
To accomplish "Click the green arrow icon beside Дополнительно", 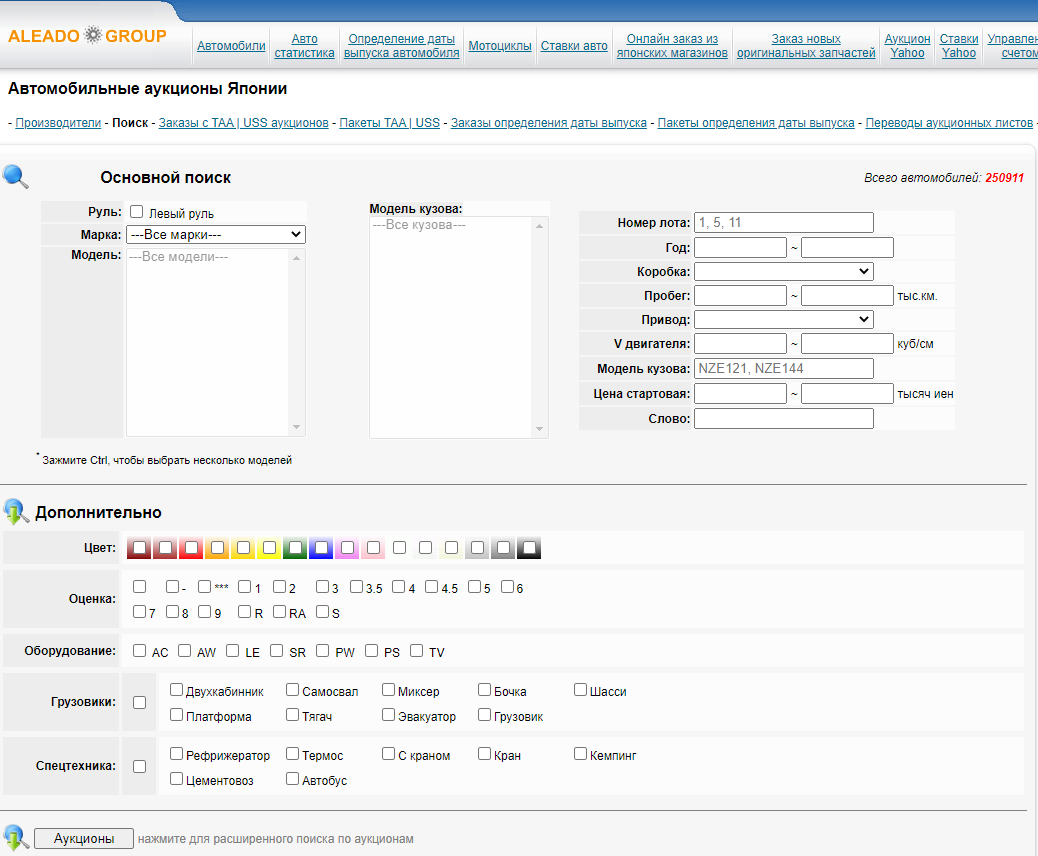I will pos(16,512).
